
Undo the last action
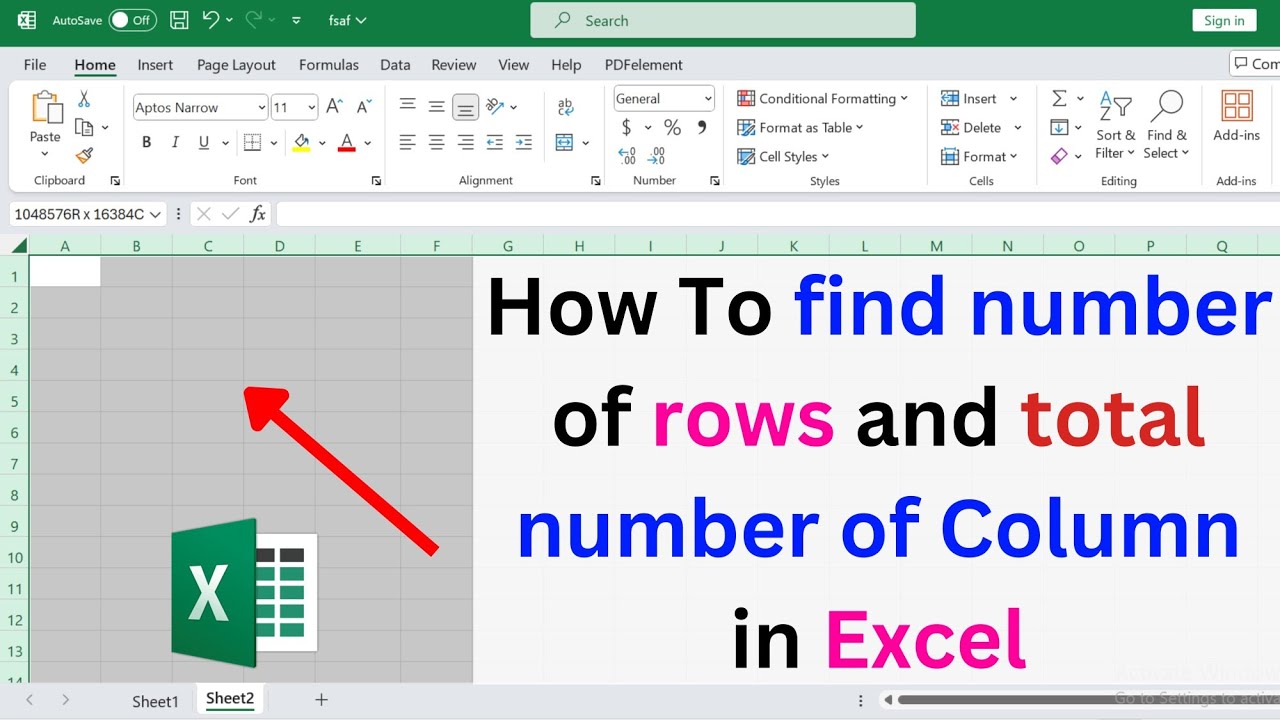click(x=210, y=19)
